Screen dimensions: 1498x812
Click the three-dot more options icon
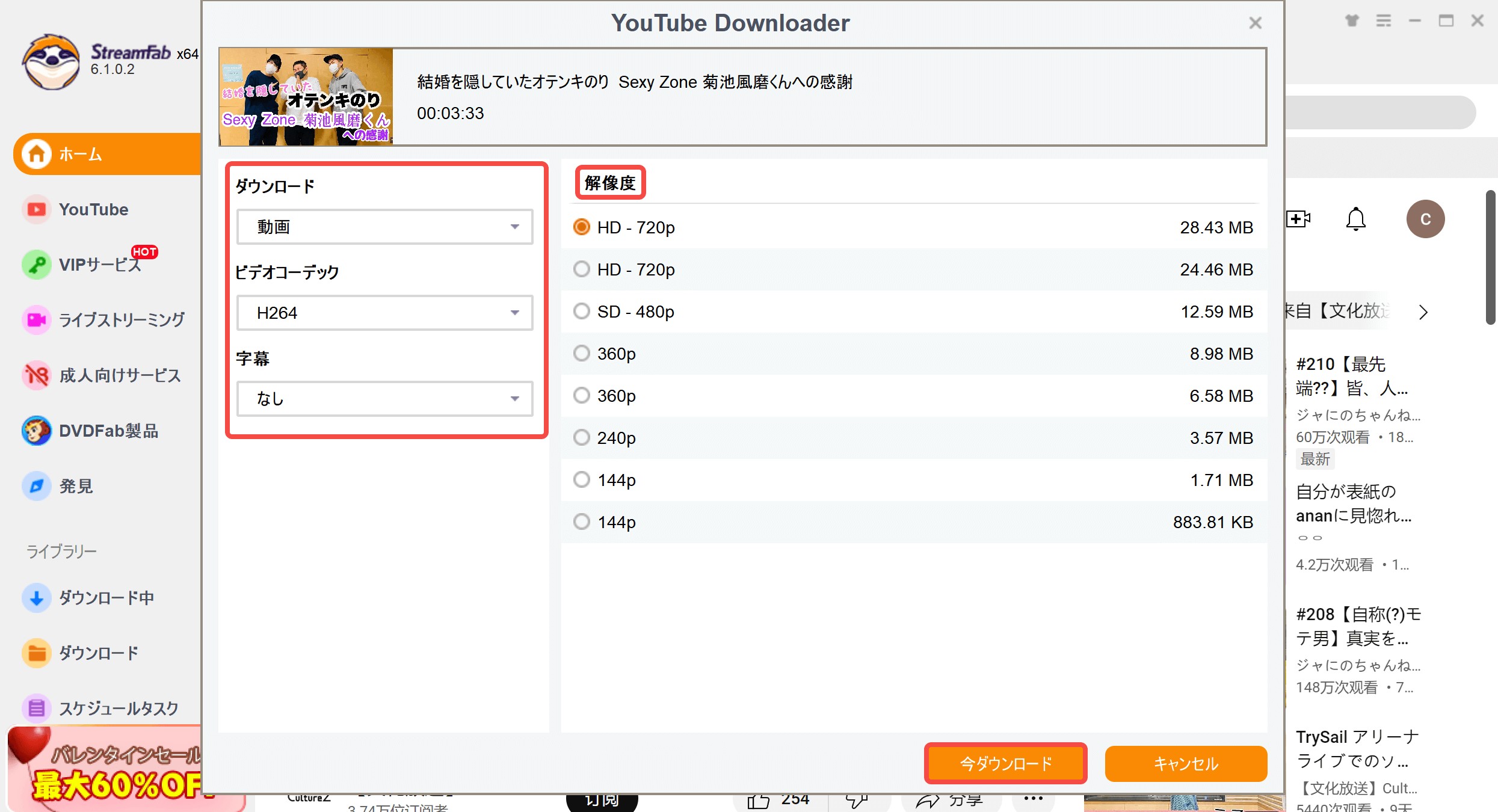[x=1033, y=799]
